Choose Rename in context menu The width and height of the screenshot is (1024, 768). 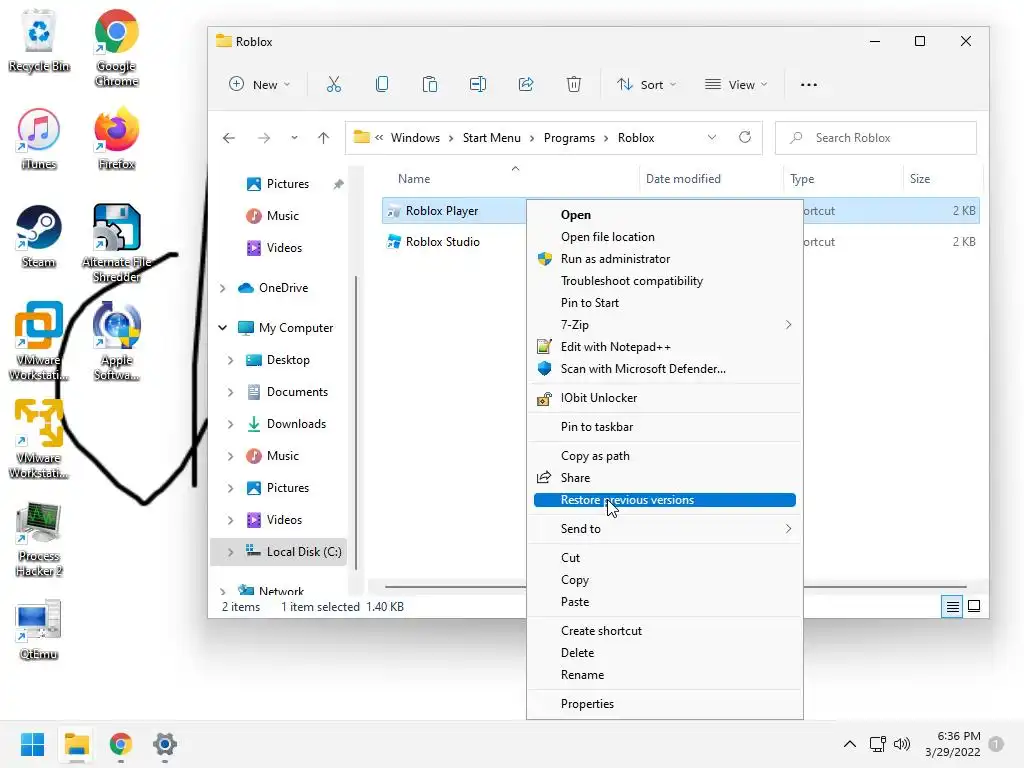(x=665, y=675)
